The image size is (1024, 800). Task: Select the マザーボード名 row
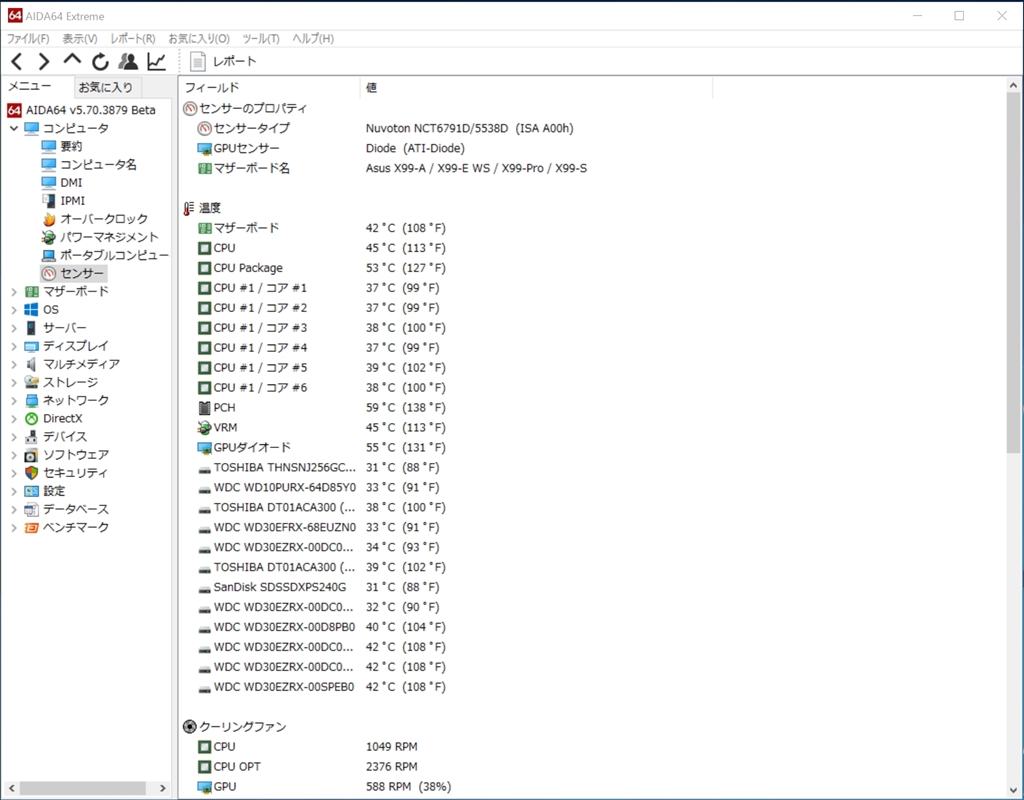[392, 168]
